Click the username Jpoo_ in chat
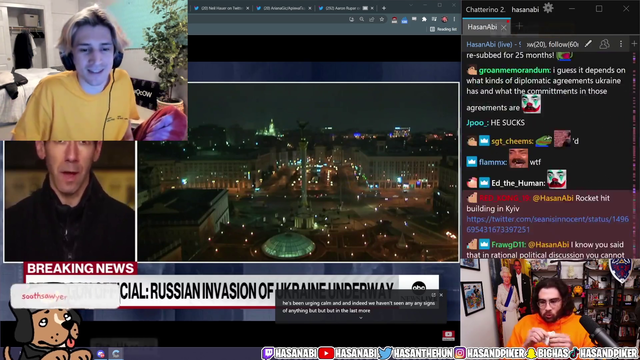The width and height of the screenshot is (640, 360). click(477, 122)
